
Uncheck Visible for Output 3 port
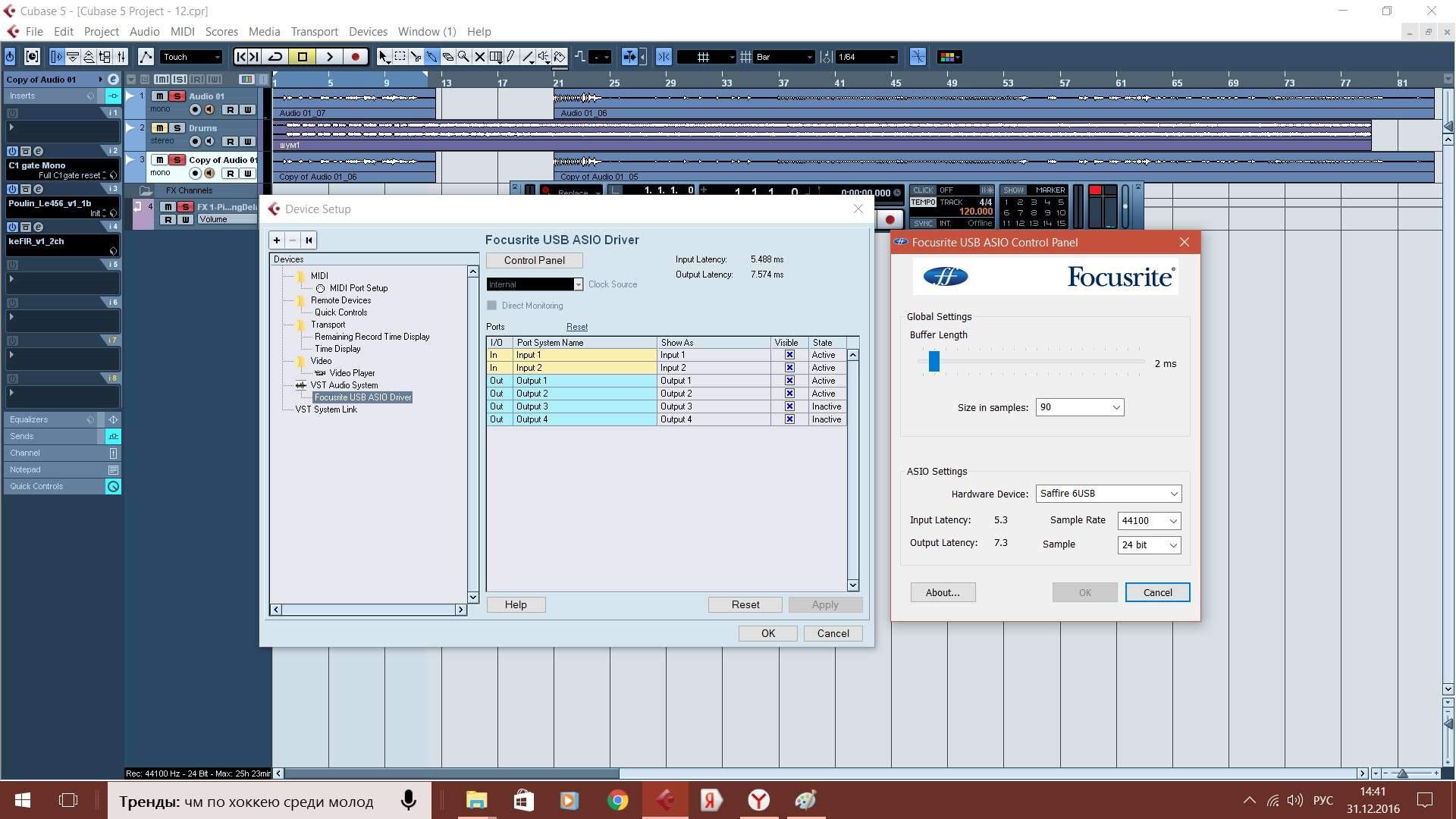789,406
